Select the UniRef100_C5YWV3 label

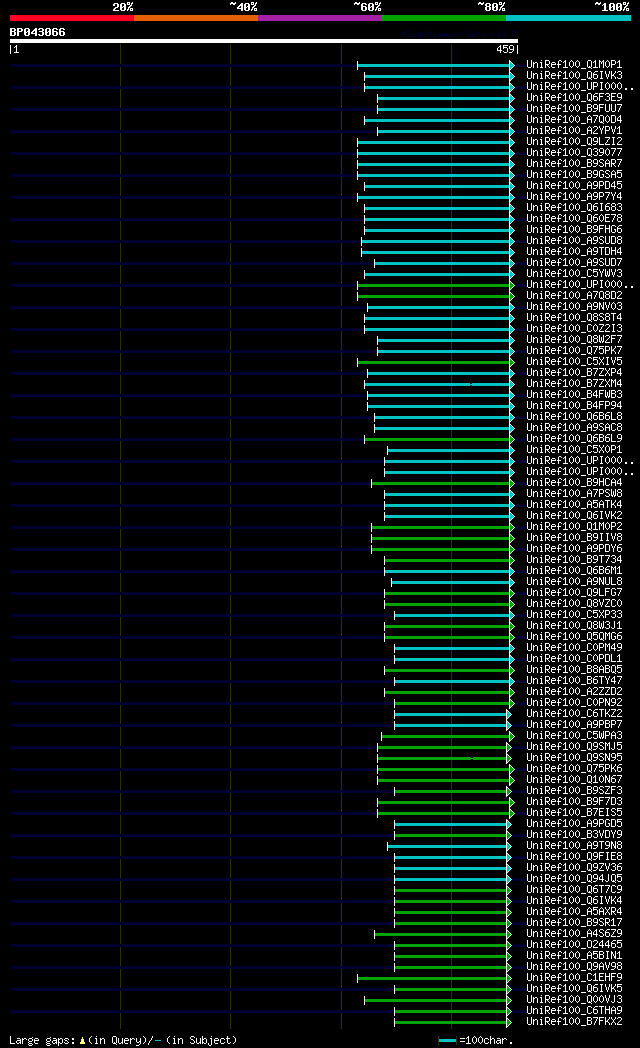coord(574,273)
